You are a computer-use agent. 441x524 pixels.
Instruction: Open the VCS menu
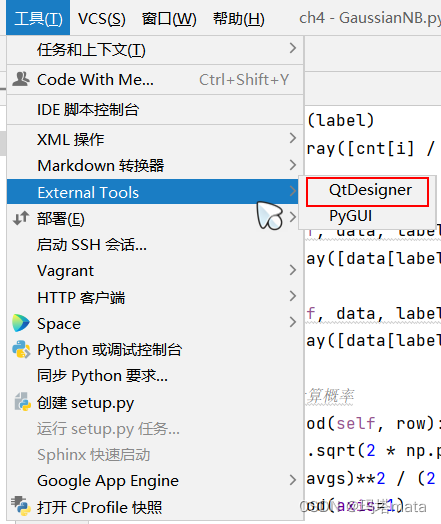pyautogui.click(x=102, y=18)
